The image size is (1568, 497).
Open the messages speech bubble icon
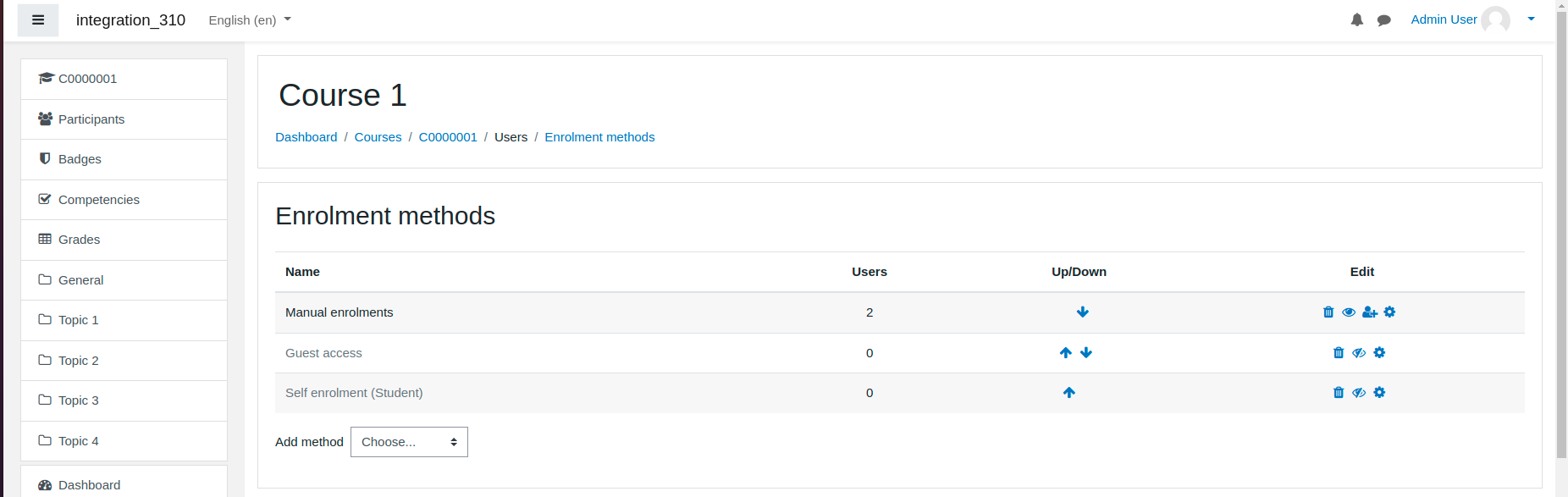(1384, 20)
